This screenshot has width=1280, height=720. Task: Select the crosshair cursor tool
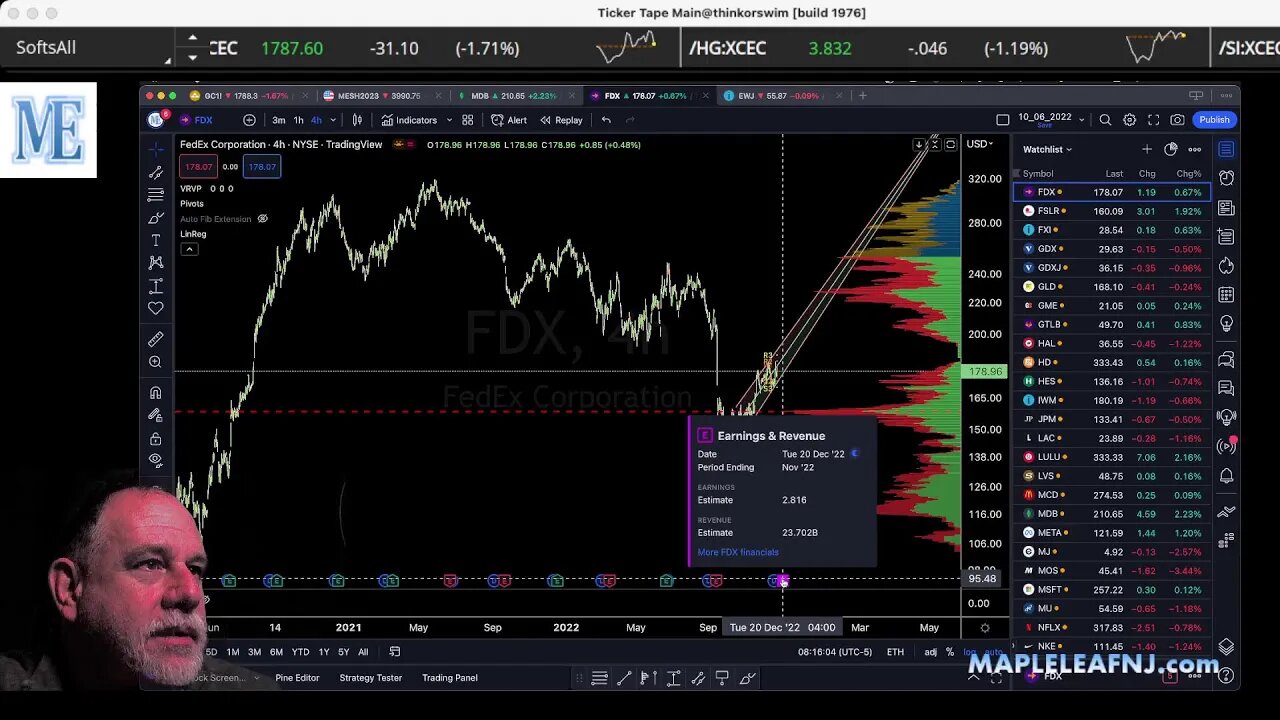click(x=156, y=149)
